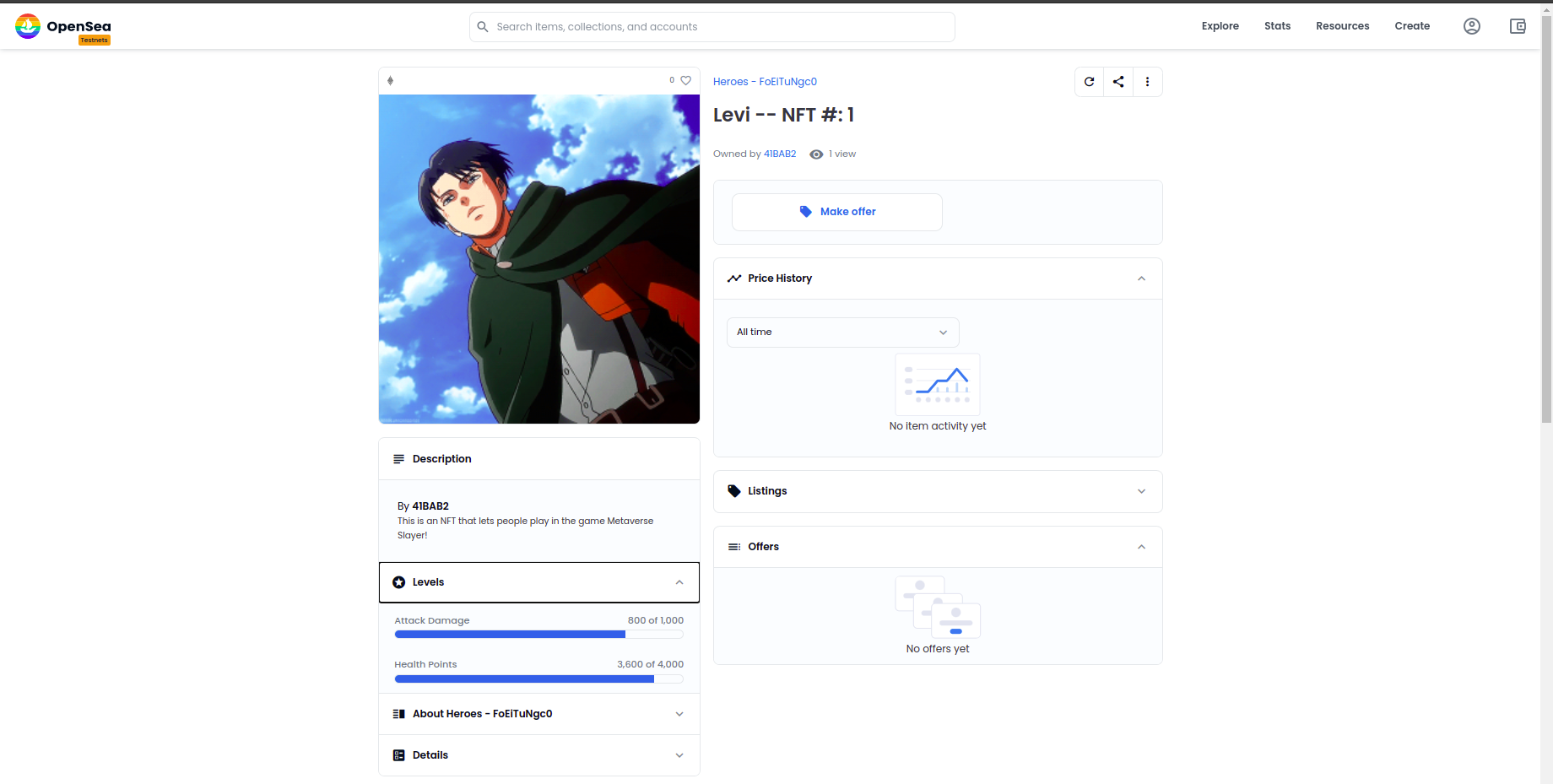Viewport: 1553px width, 784px height.
Task: Click the No offers yet text
Action: 938,649
